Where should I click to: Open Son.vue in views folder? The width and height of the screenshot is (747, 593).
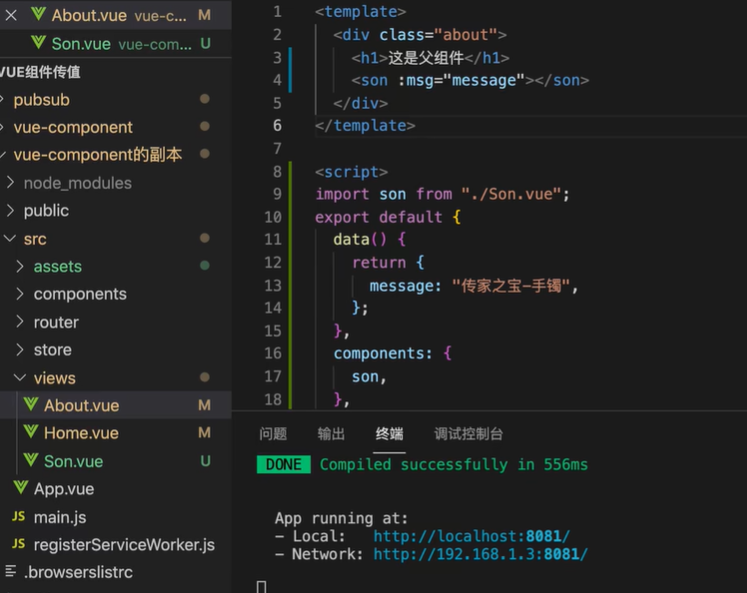73,461
